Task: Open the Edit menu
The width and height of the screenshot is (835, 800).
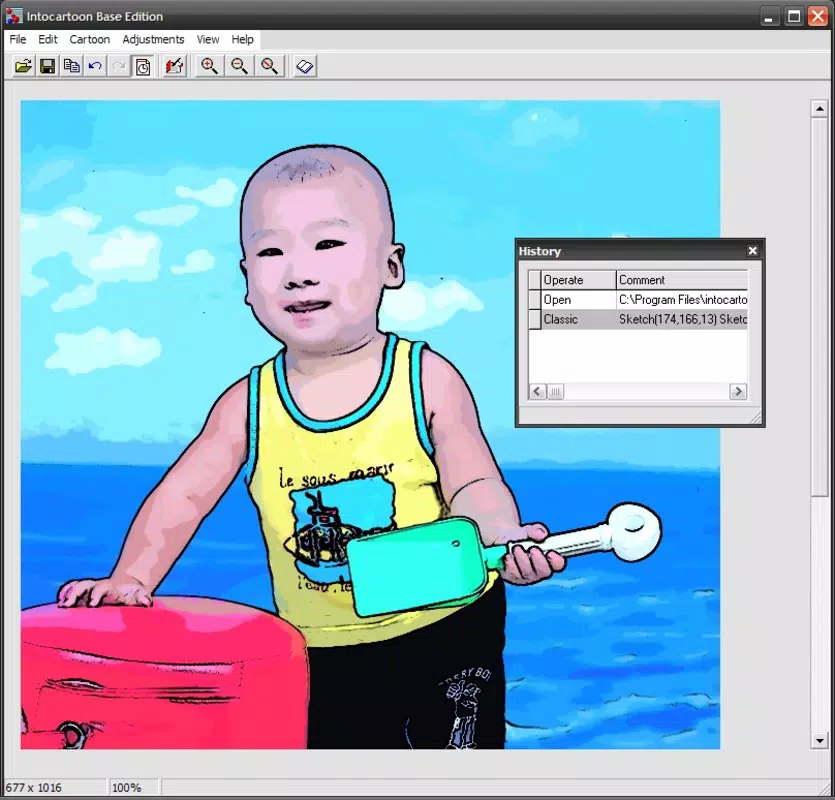Action: coord(47,39)
